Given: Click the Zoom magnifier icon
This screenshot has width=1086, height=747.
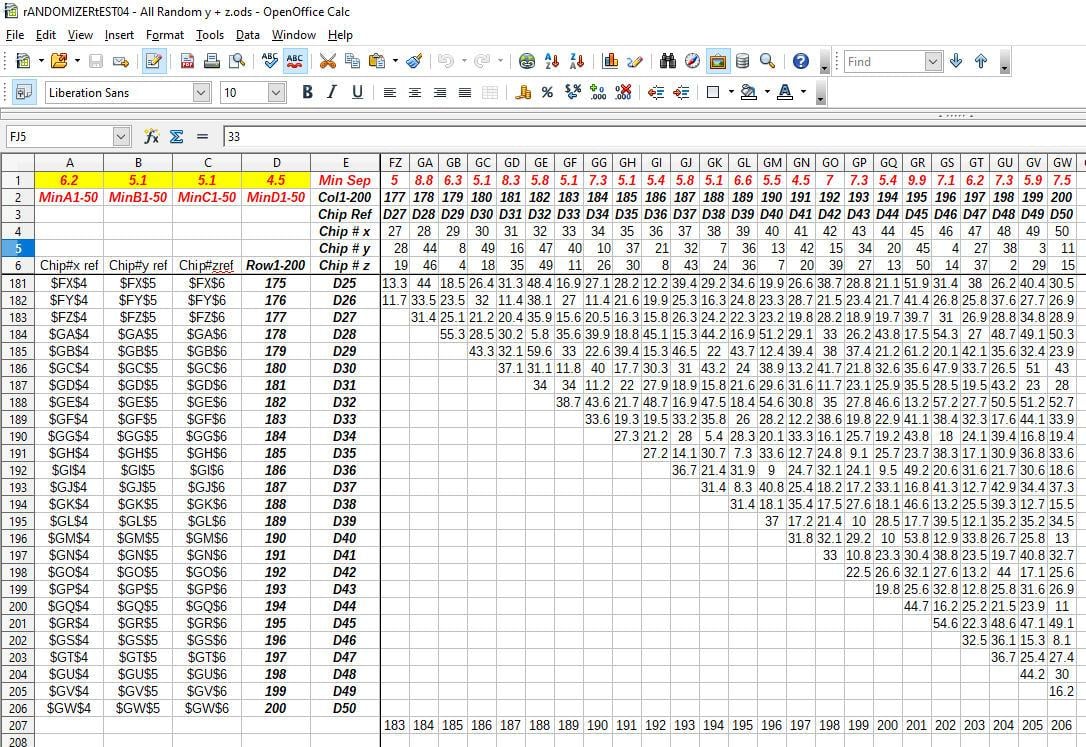Looking at the screenshot, I should pos(767,62).
